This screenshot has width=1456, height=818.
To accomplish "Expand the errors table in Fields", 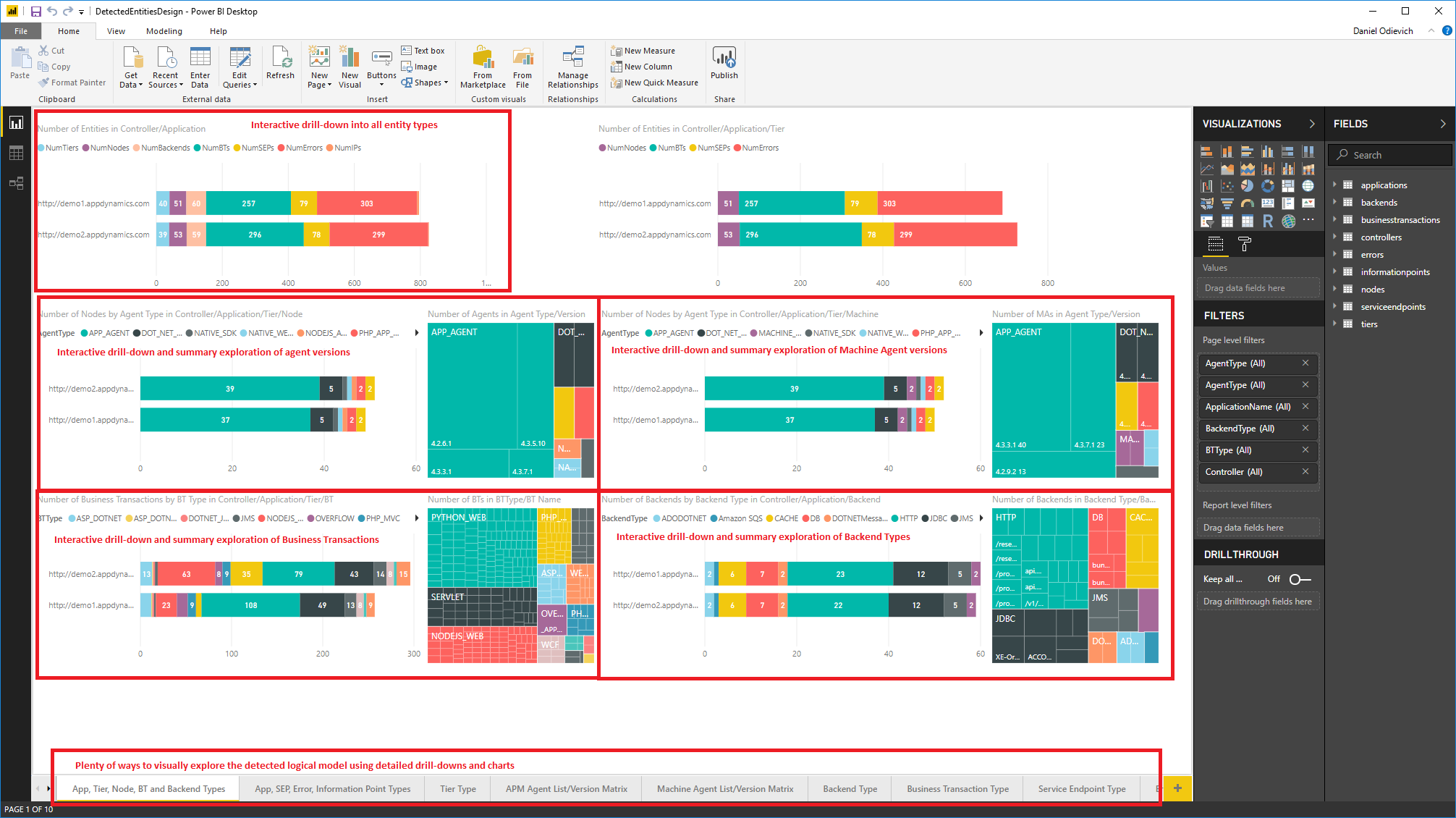I will click(1334, 255).
